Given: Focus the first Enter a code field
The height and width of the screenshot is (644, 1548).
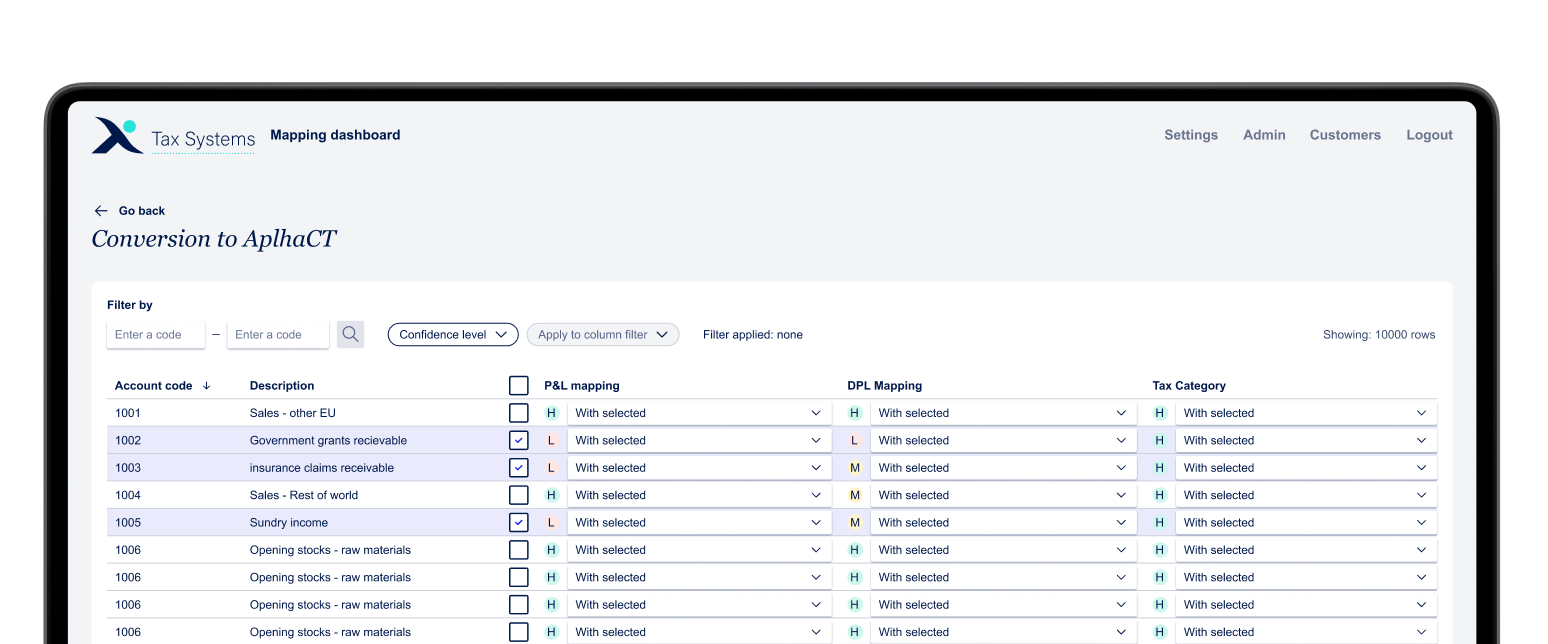Looking at the screenshot, I should pos(156,335).
